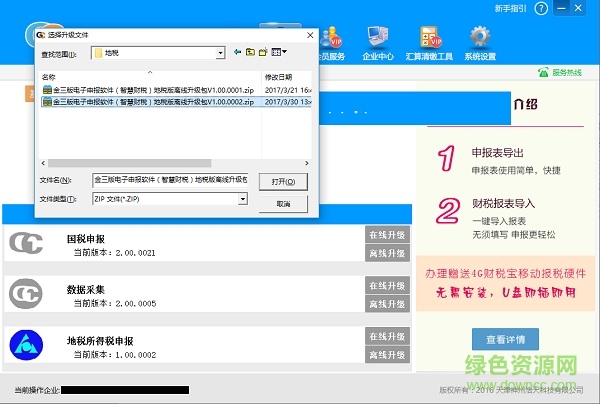Click the 国税申报 module logo icon
Viewport: 600px width, 404px height.
[x=26, y=243]
